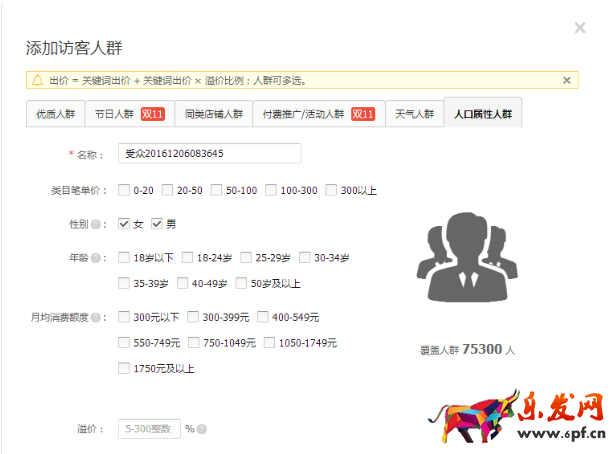Image resolution: width=616 pixels, height=454 pixels.
Task: Uncheck the 男 gender checkbox
Action: click(x=157, y=224)
